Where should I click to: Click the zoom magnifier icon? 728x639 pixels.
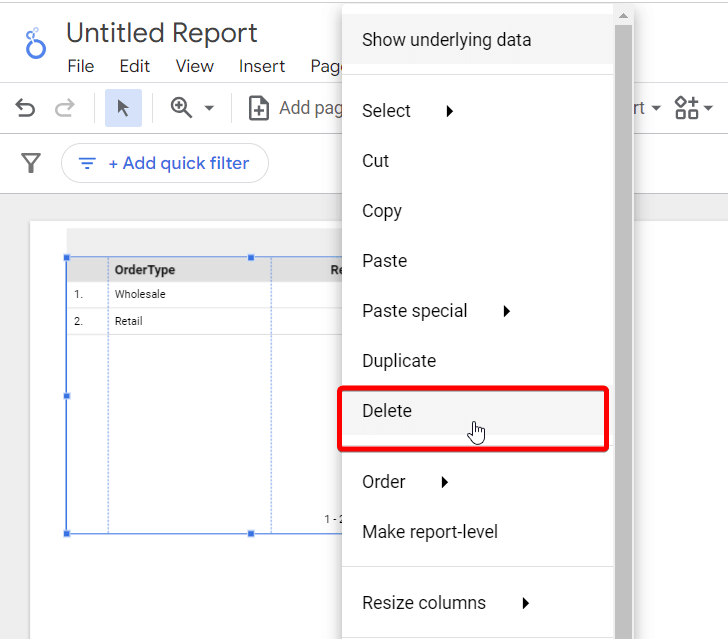coord(181,108)
